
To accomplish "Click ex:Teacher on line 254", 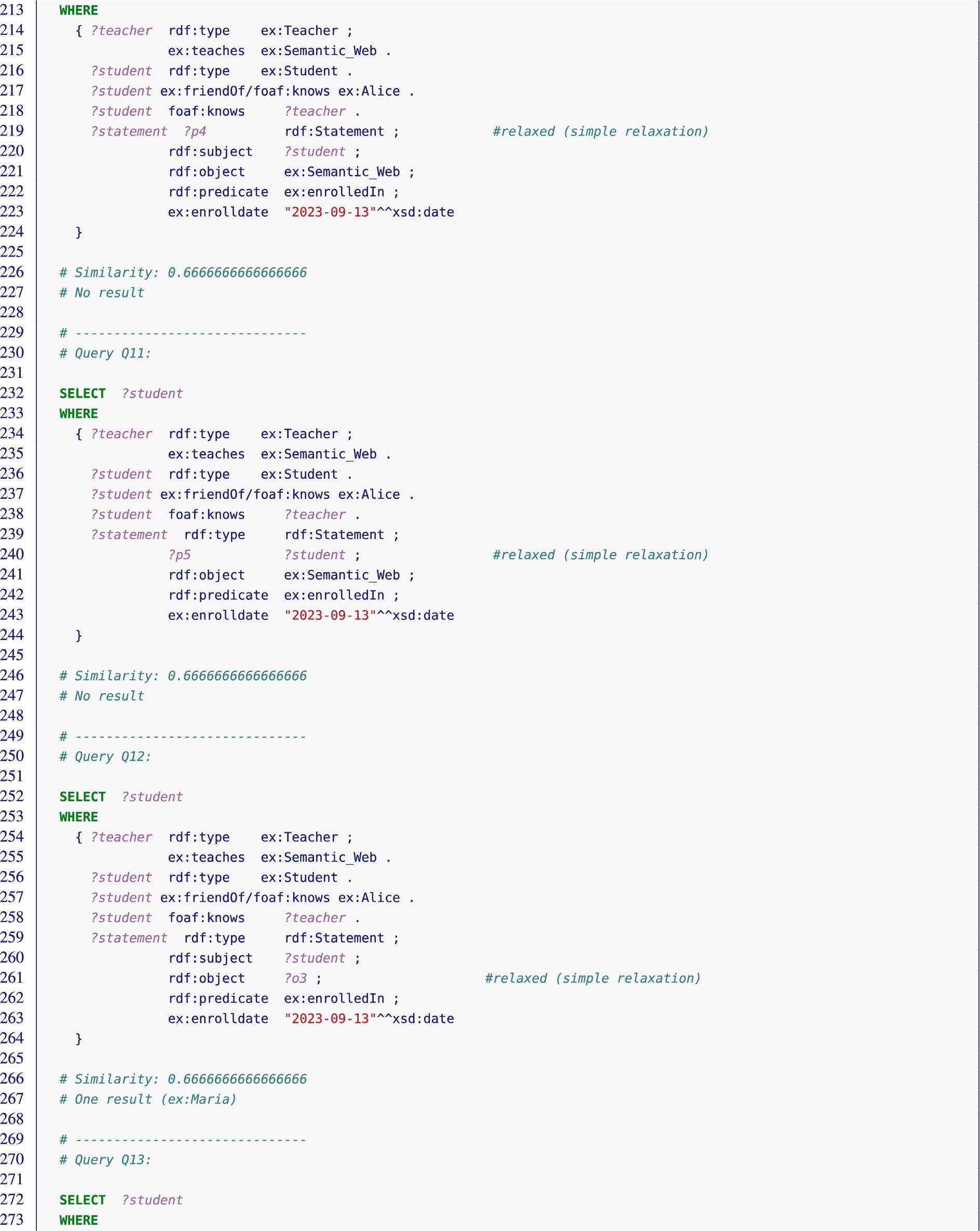I will 300,837.
